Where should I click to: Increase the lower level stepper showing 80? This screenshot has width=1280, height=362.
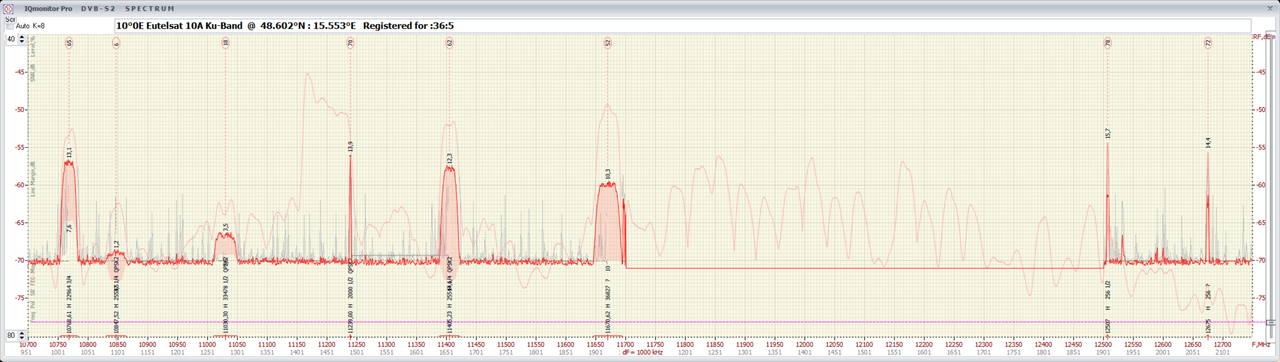(22, 333)
